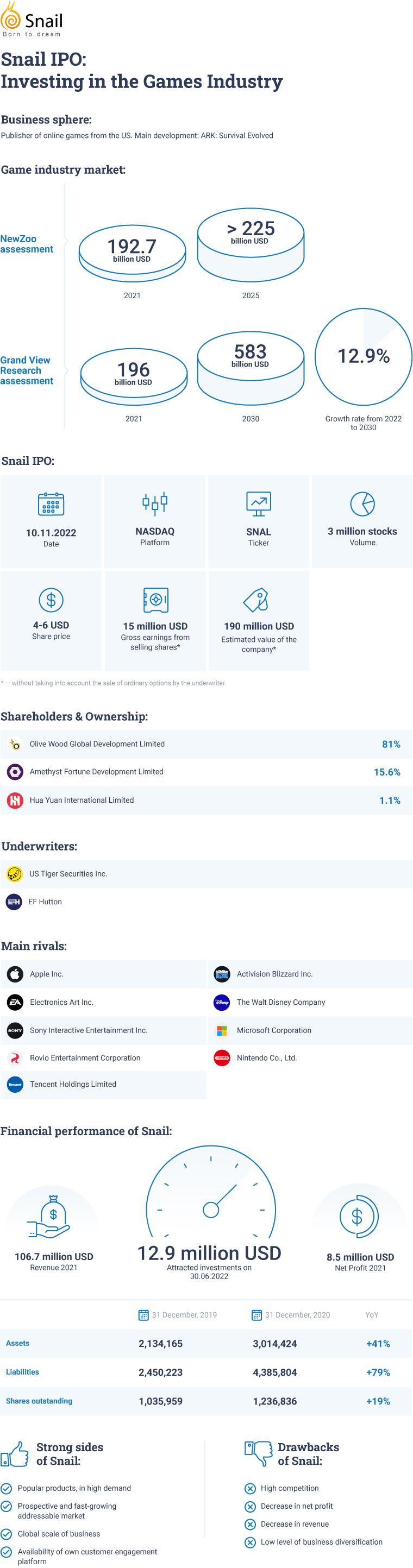Click checkmark beside Global scale of business

(6, 1534)
